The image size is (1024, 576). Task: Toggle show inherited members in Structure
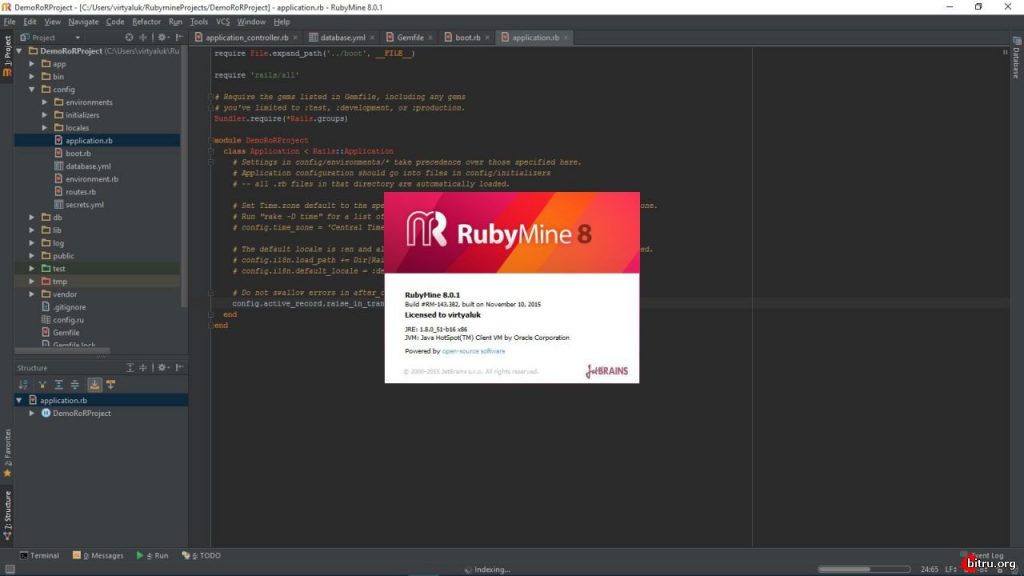[x=24, y=383]
